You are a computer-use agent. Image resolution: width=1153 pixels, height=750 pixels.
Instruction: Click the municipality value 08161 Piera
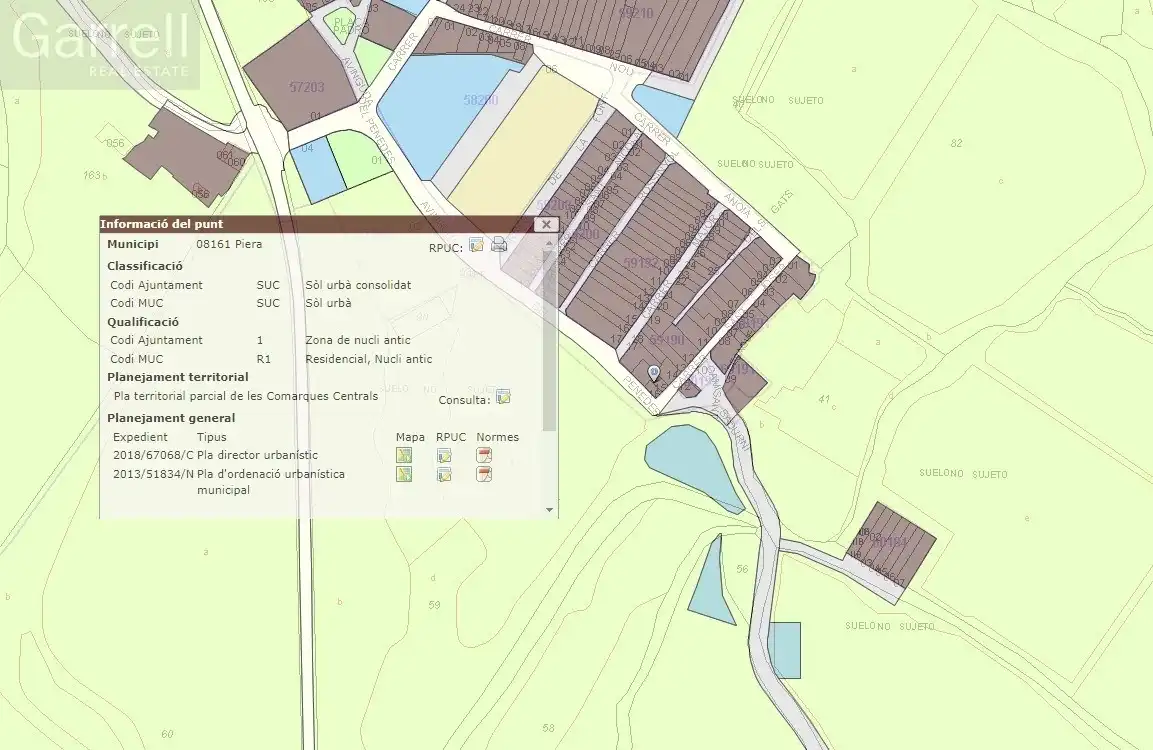(229, 244)
